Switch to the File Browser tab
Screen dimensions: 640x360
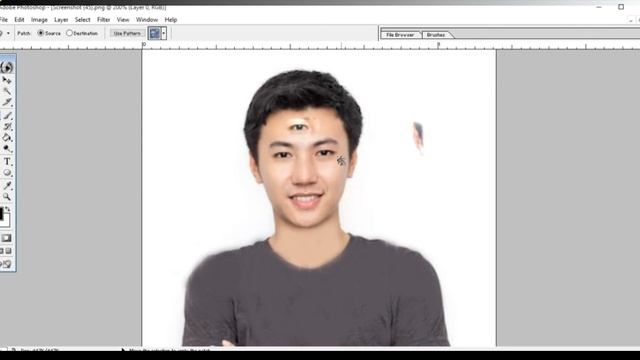pyautogui.click(x=400, y=35)
